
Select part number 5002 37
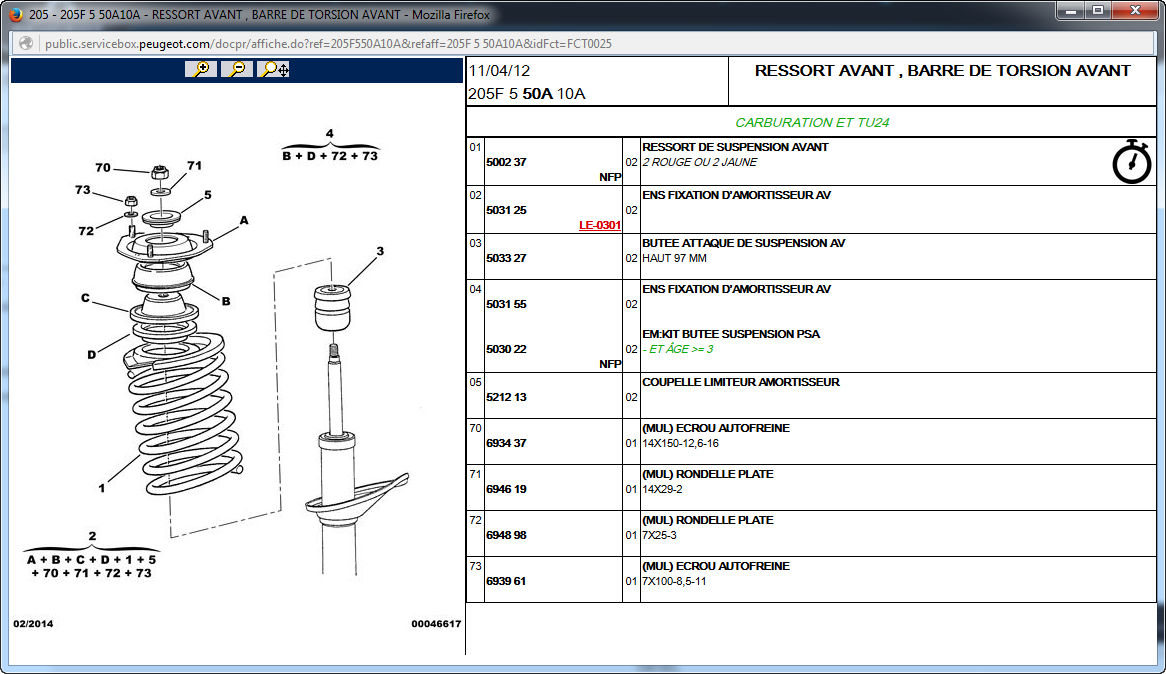[x=506, y=162]
